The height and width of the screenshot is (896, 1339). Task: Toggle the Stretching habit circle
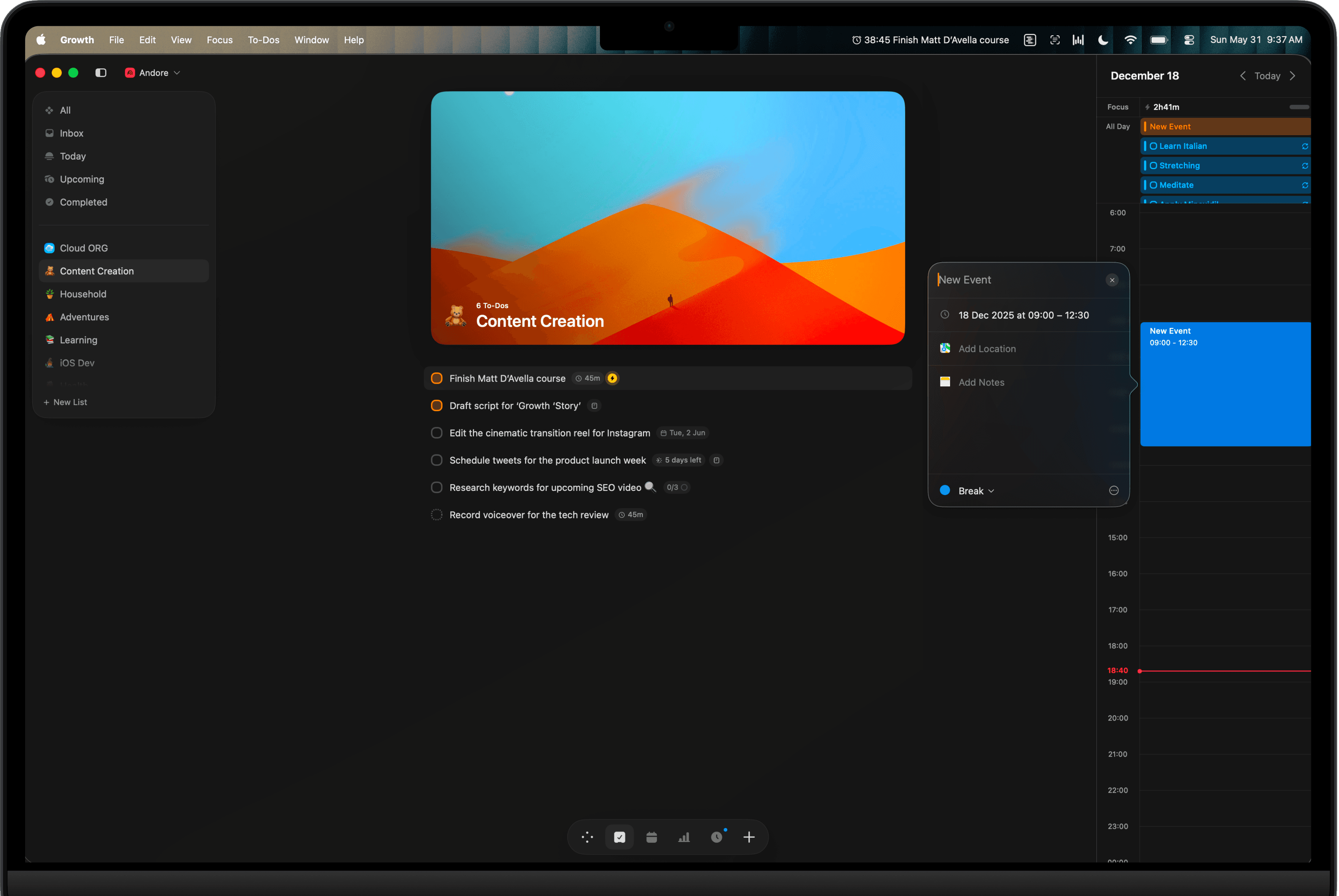click(1154, 166)
